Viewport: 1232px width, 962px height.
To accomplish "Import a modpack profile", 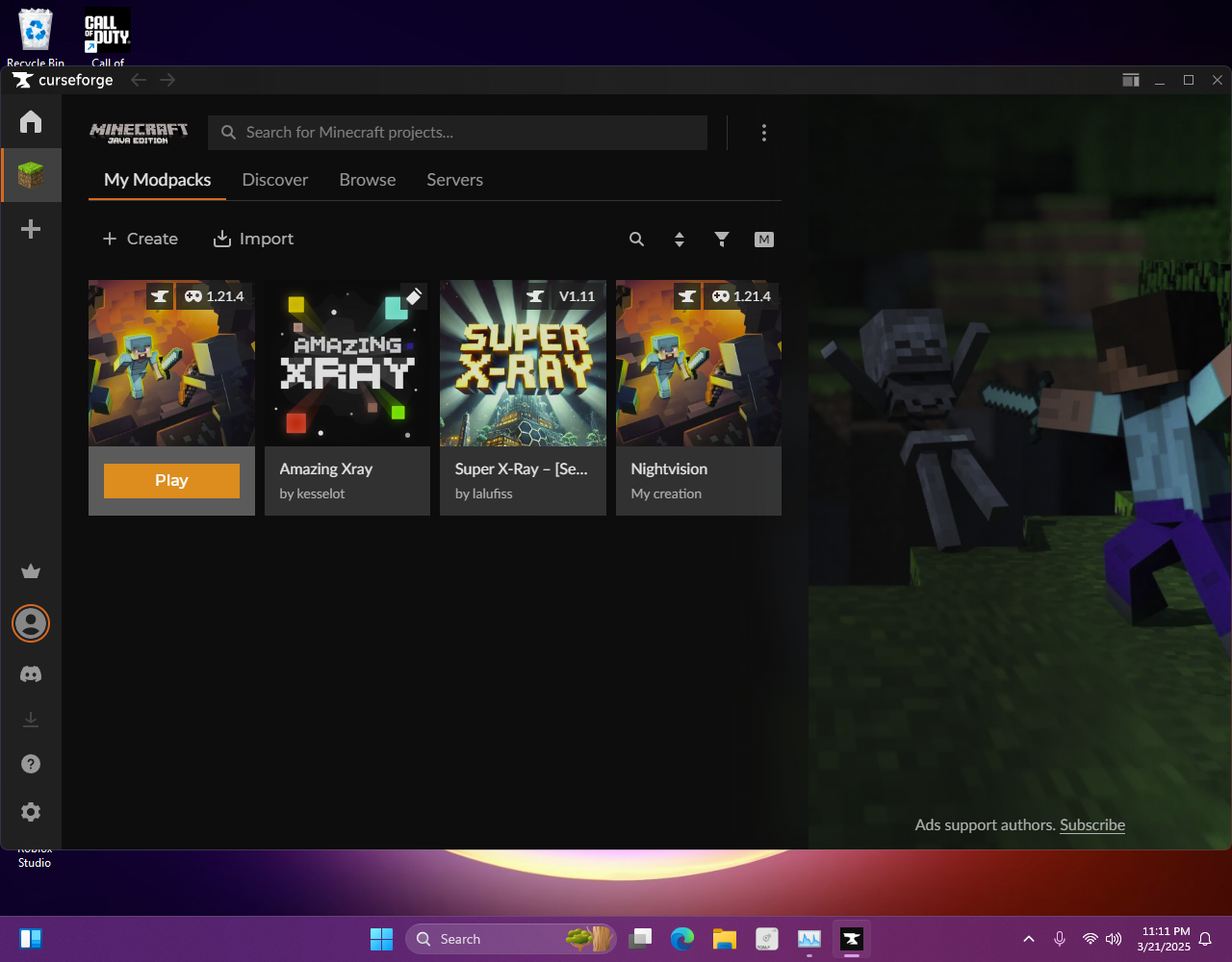I will [x=253, y=239].
